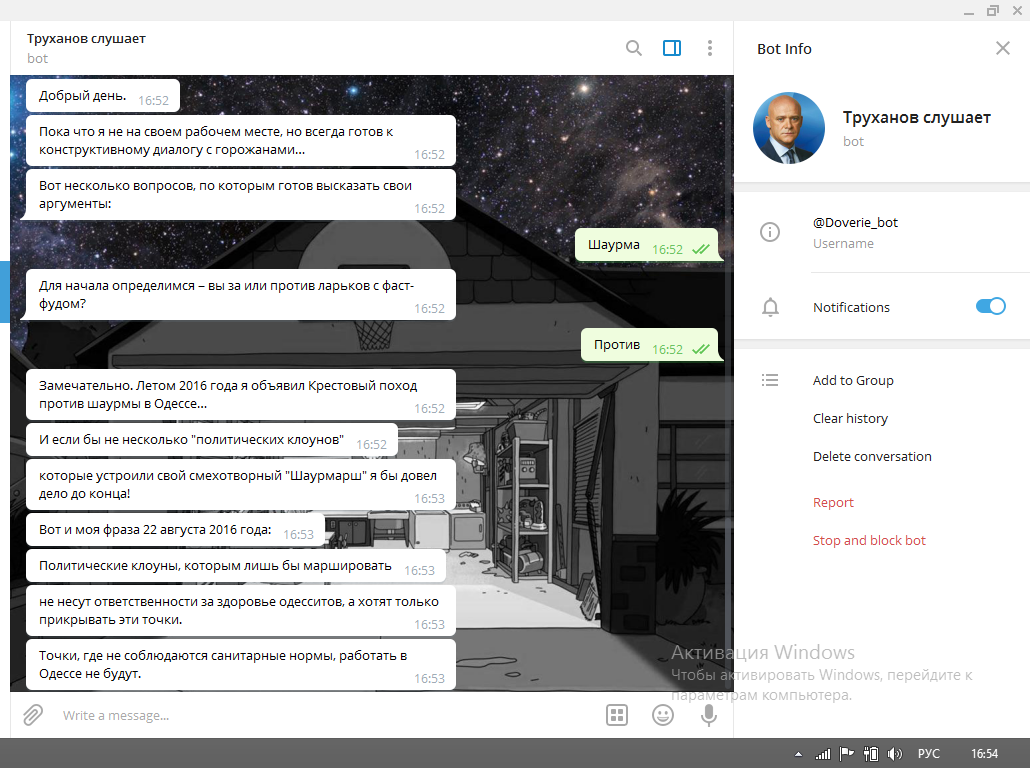
Task: Select Add to Group option
Action: click(853, 380)
